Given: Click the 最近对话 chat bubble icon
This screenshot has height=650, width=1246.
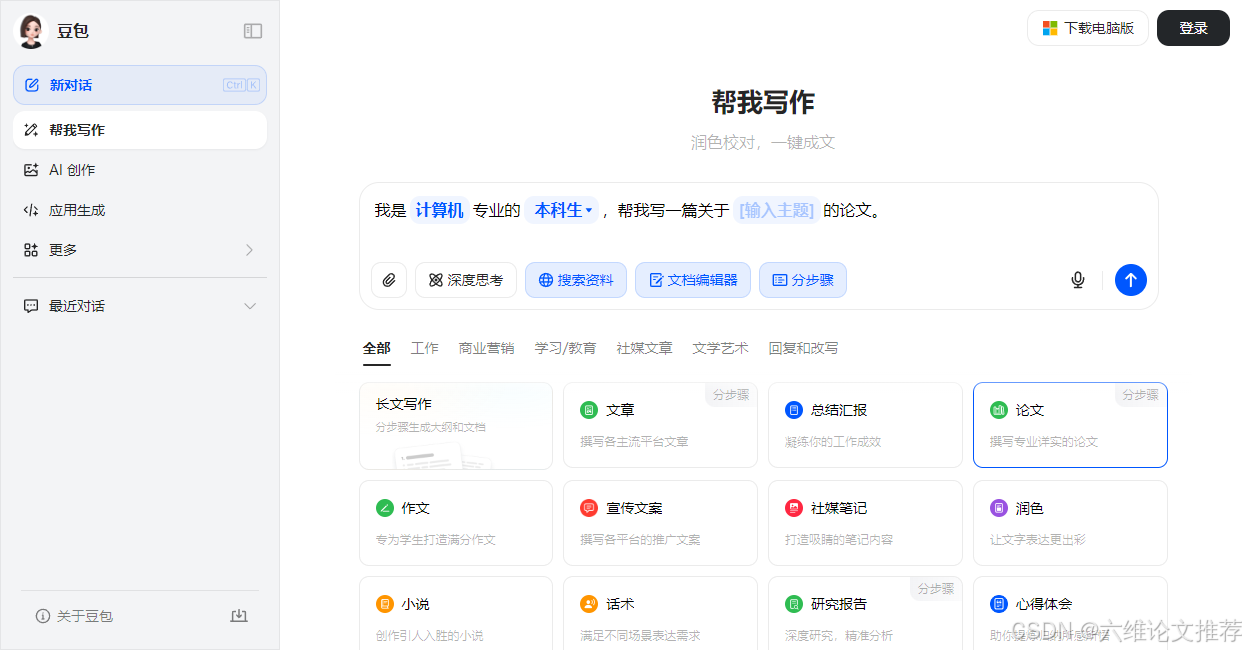Looking at the screenshot, I should [31, 306].
